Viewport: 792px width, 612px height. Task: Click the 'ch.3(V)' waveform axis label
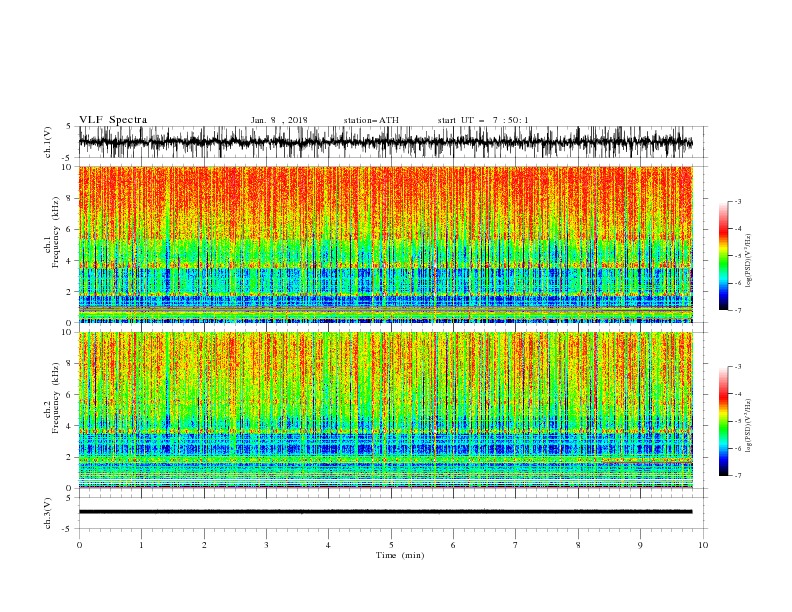tap(48, 513)
